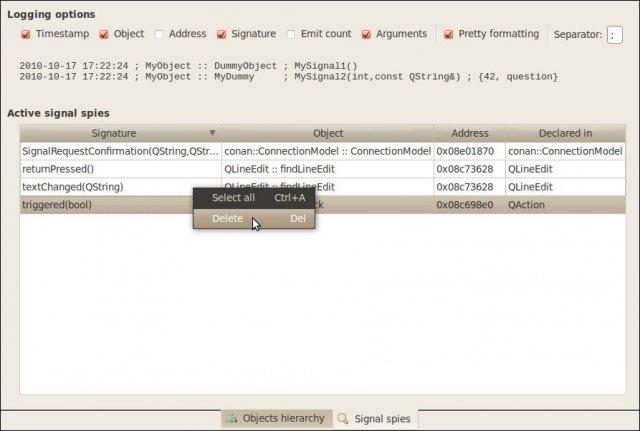640x431 pixels.
Task: Switch to the Objects hierarchy tab
Action: tap(283, 418)
